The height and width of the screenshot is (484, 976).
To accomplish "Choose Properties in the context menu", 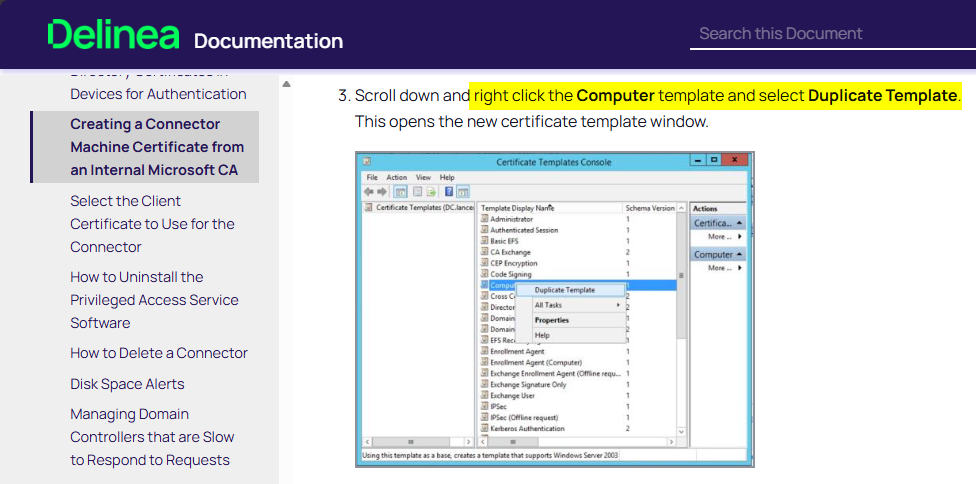I will point(552,320).
